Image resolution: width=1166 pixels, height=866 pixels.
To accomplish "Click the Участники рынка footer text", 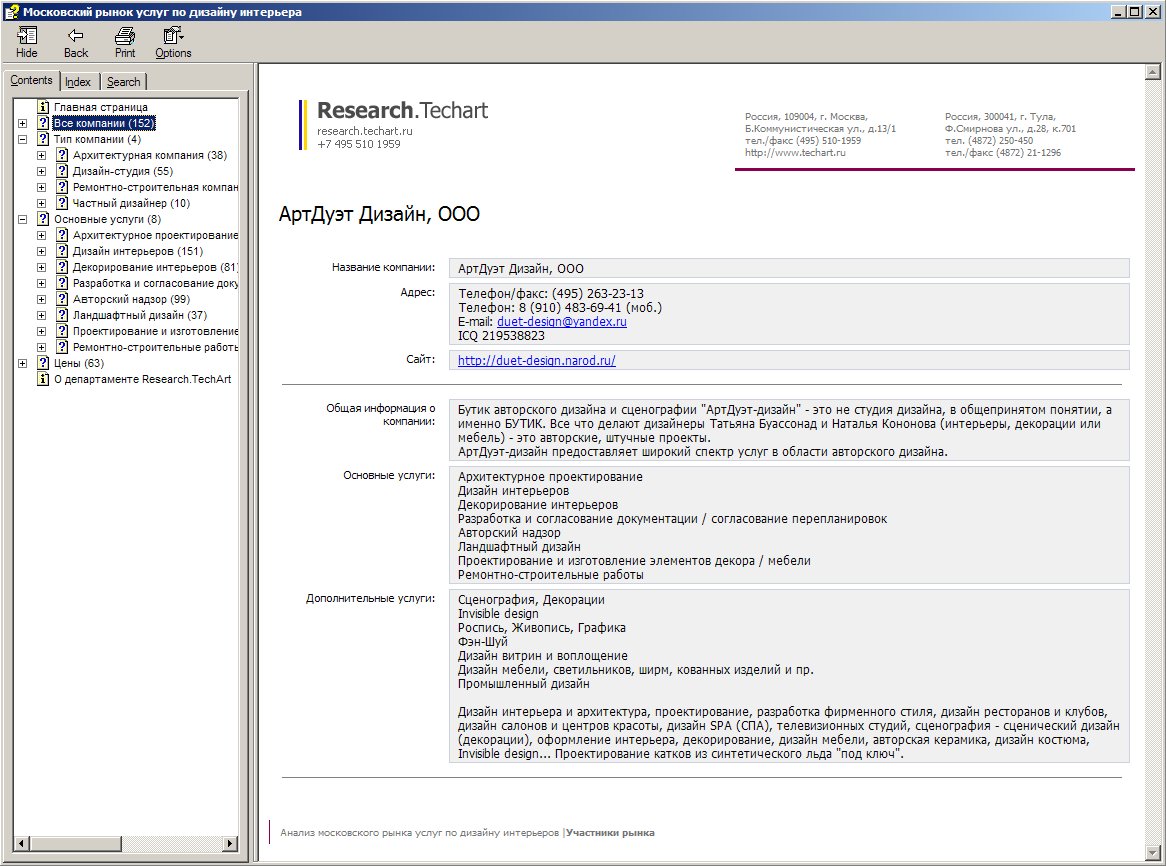I will pyautogui.click(x=611, y=833).
